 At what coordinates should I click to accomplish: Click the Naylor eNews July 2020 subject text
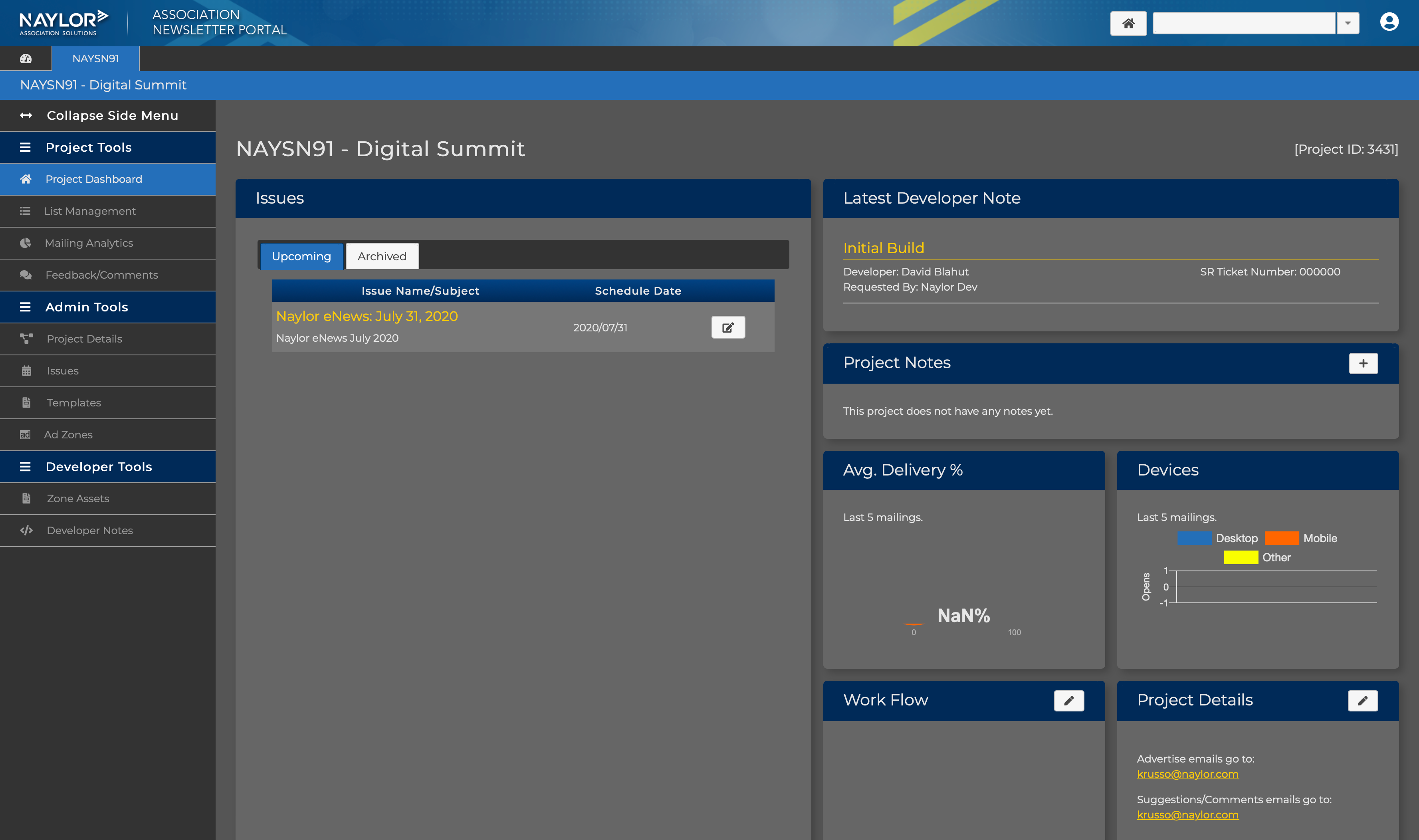click(337, 338)
